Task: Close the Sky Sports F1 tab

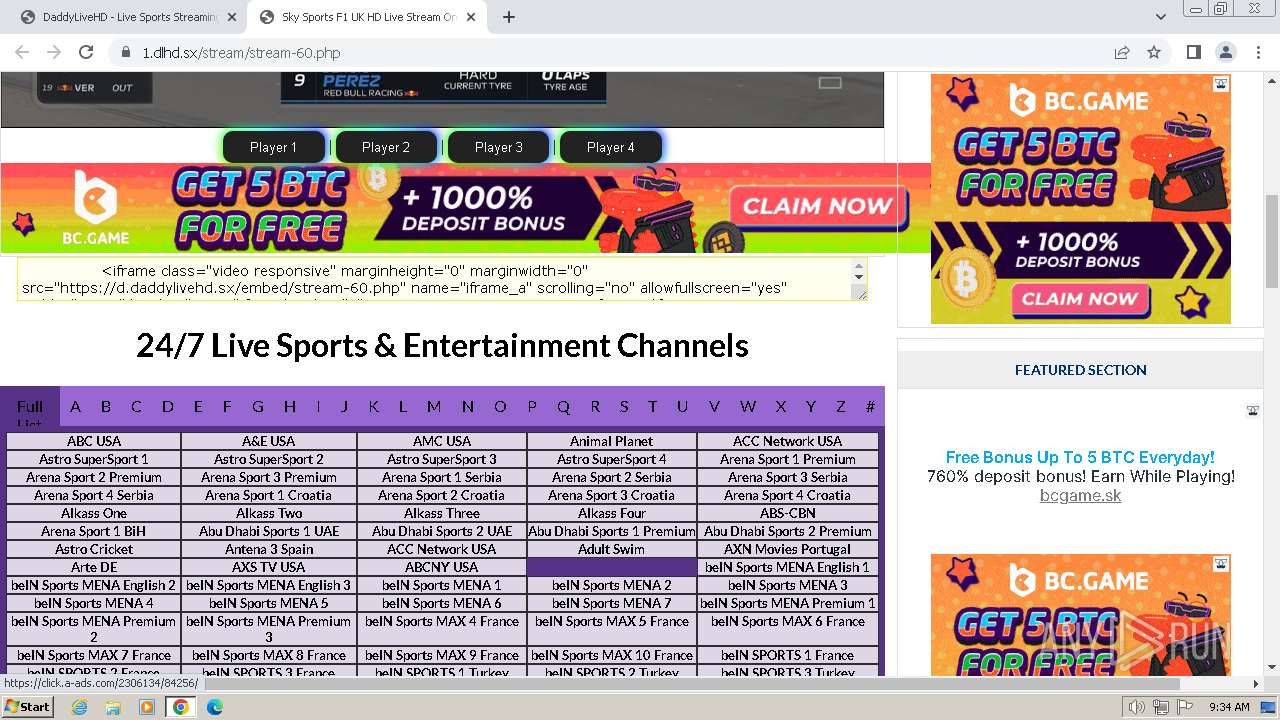Action: 473,17
